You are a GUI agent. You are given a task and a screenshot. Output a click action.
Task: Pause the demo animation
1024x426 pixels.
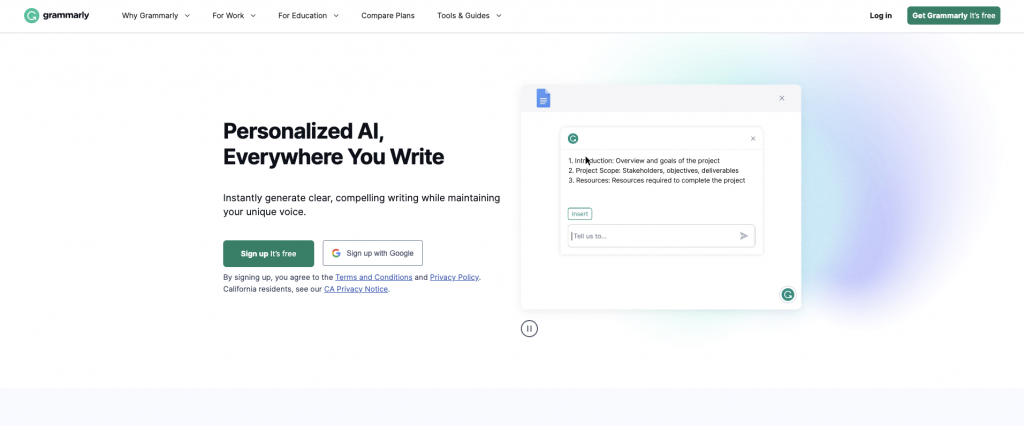(x=529, y=329)
